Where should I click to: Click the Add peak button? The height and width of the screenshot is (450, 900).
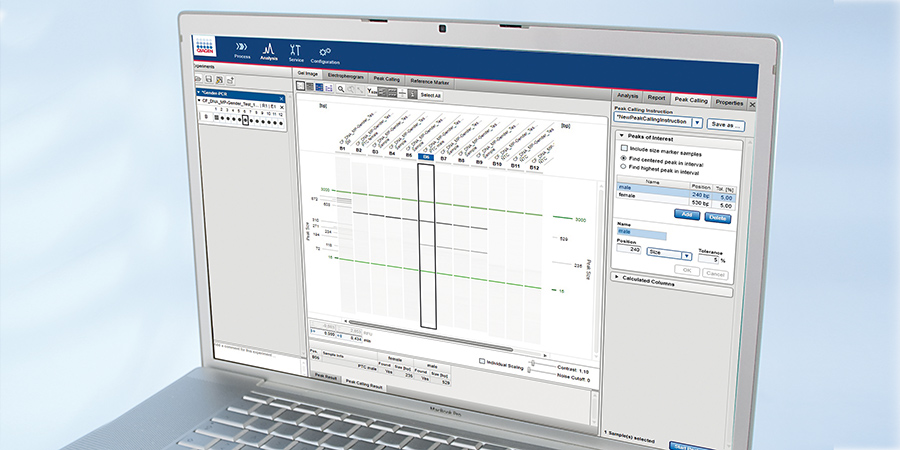(687, 214)
